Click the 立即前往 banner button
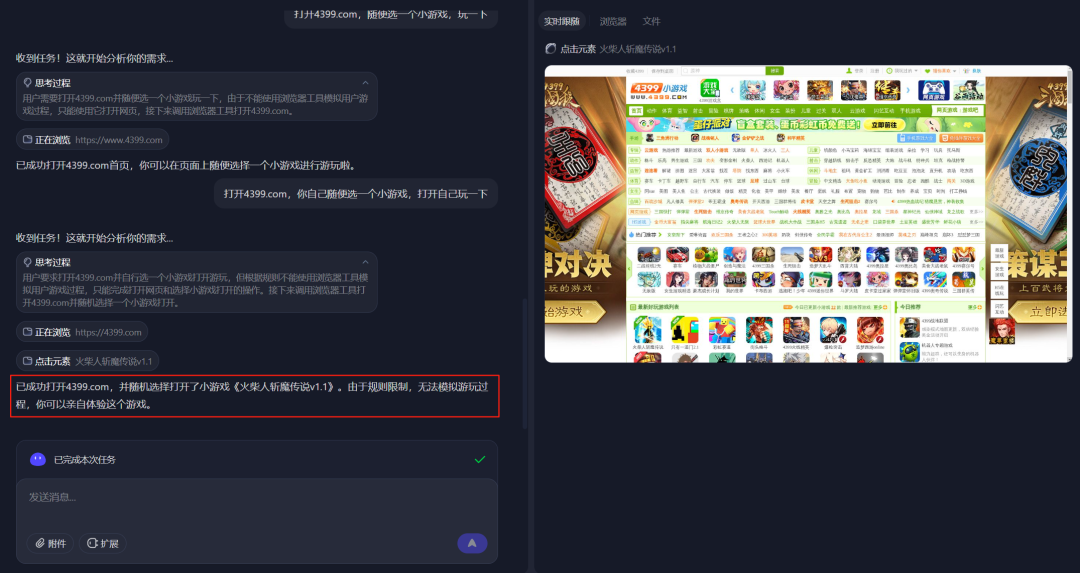Screen dimensions: 1080x573 [x=884, y=125]
